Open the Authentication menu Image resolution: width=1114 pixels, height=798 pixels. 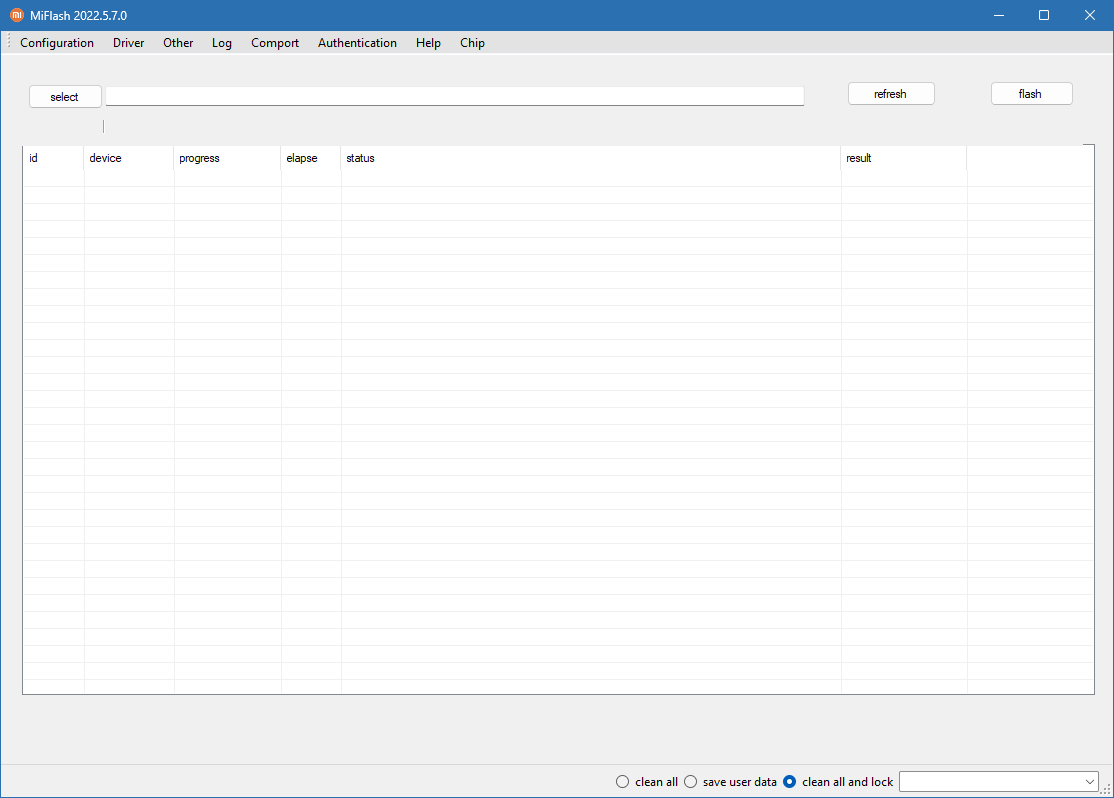point(357,43)
